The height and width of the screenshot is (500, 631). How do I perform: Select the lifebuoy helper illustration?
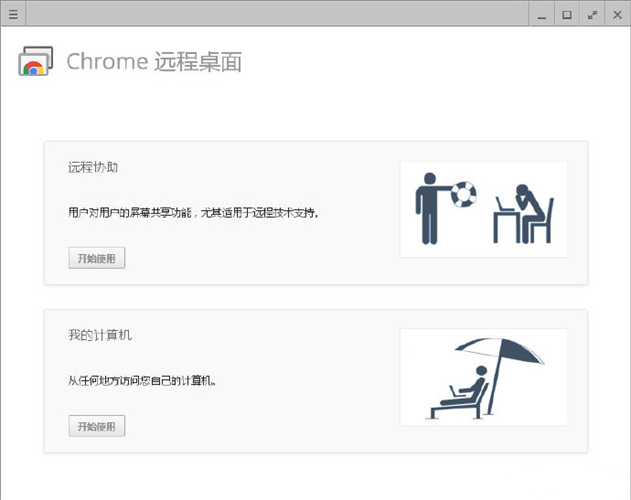484,209
